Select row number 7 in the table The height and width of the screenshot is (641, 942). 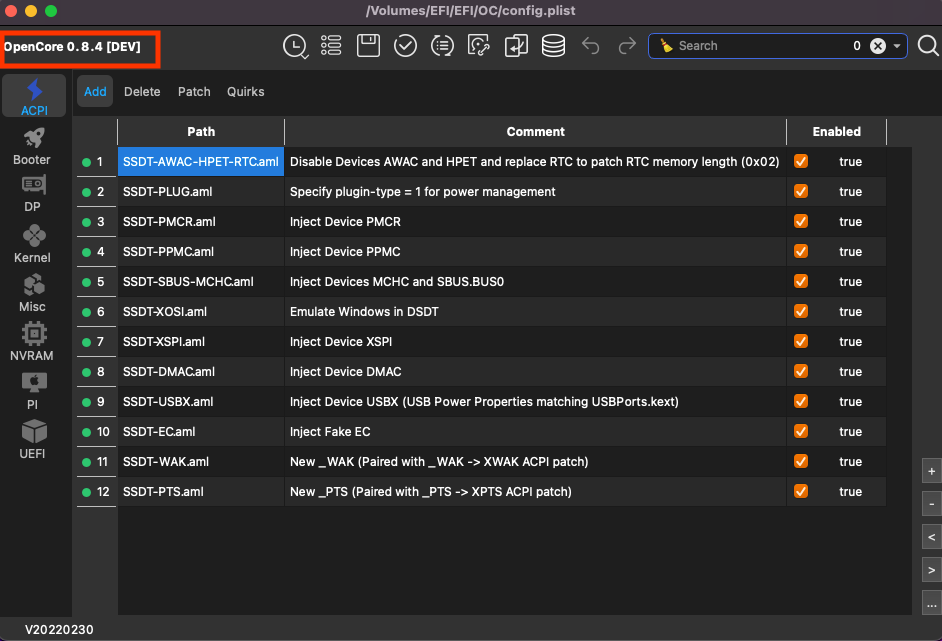point(97,342)
